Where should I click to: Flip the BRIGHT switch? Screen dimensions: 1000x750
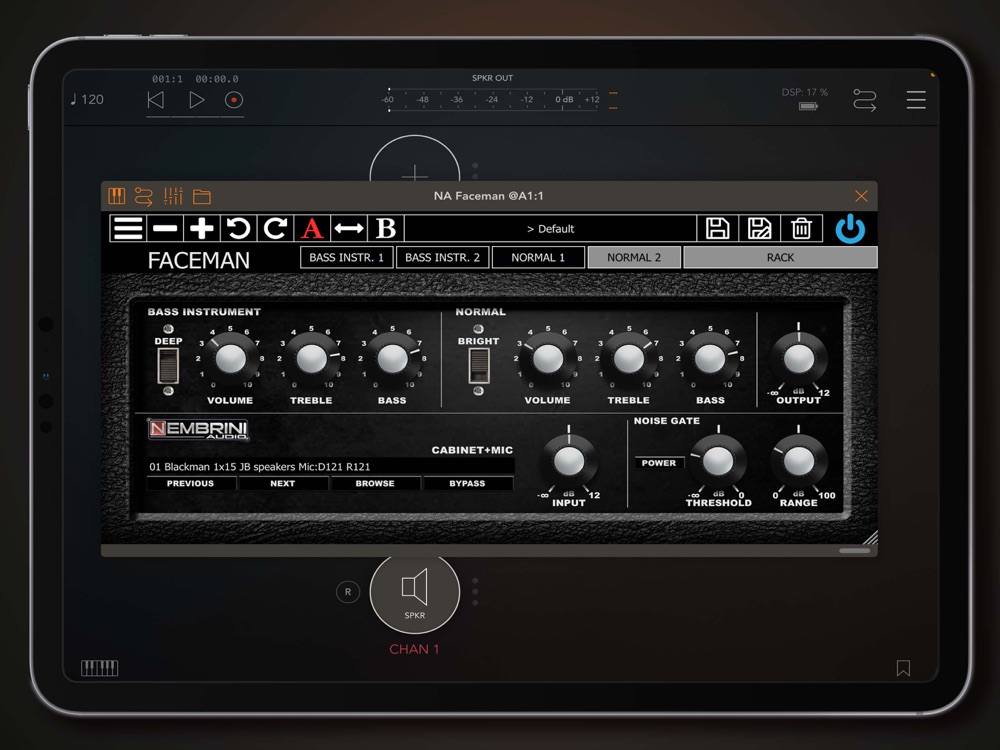point(478,366)
